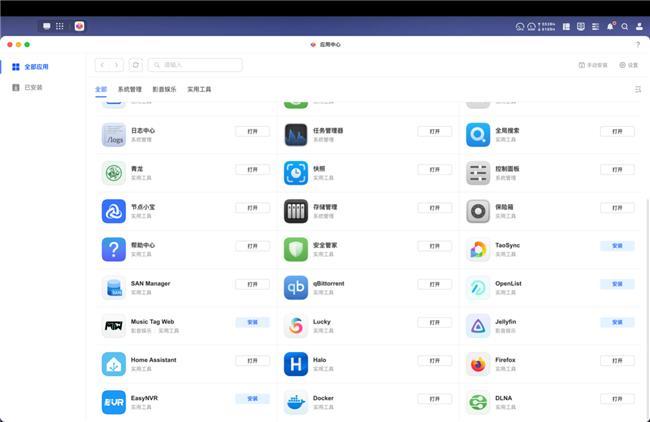The width and height of the screenshot is (650, 422).
Task: Click the 'Halo' app name text
Action: tap(320, 360)
